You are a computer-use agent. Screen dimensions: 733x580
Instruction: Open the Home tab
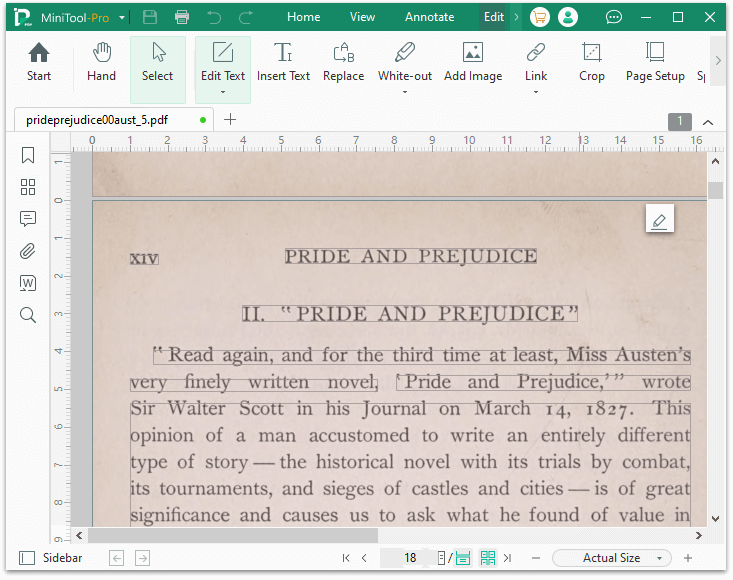tap(303, 17)
